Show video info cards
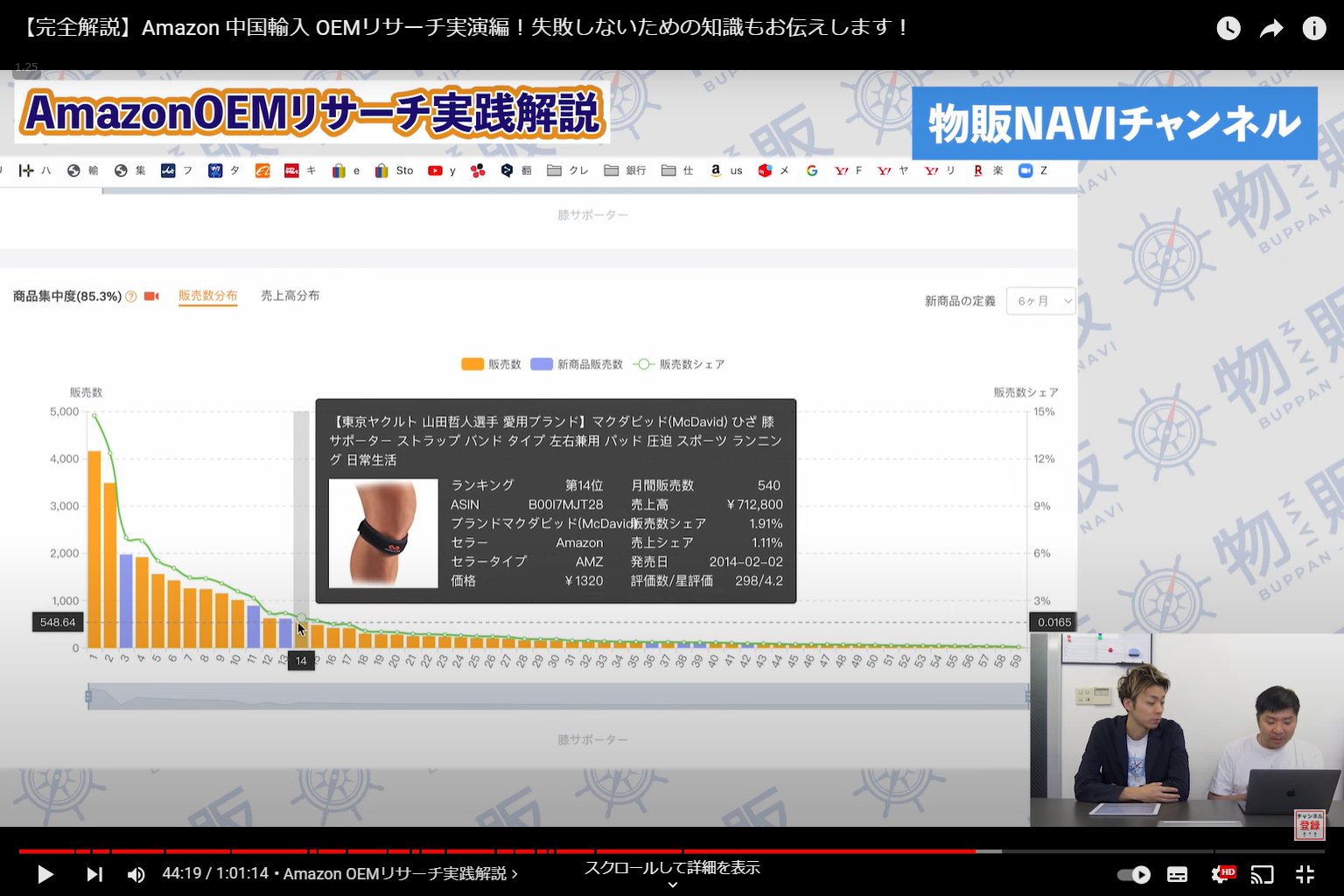 tap(1314, 28)
